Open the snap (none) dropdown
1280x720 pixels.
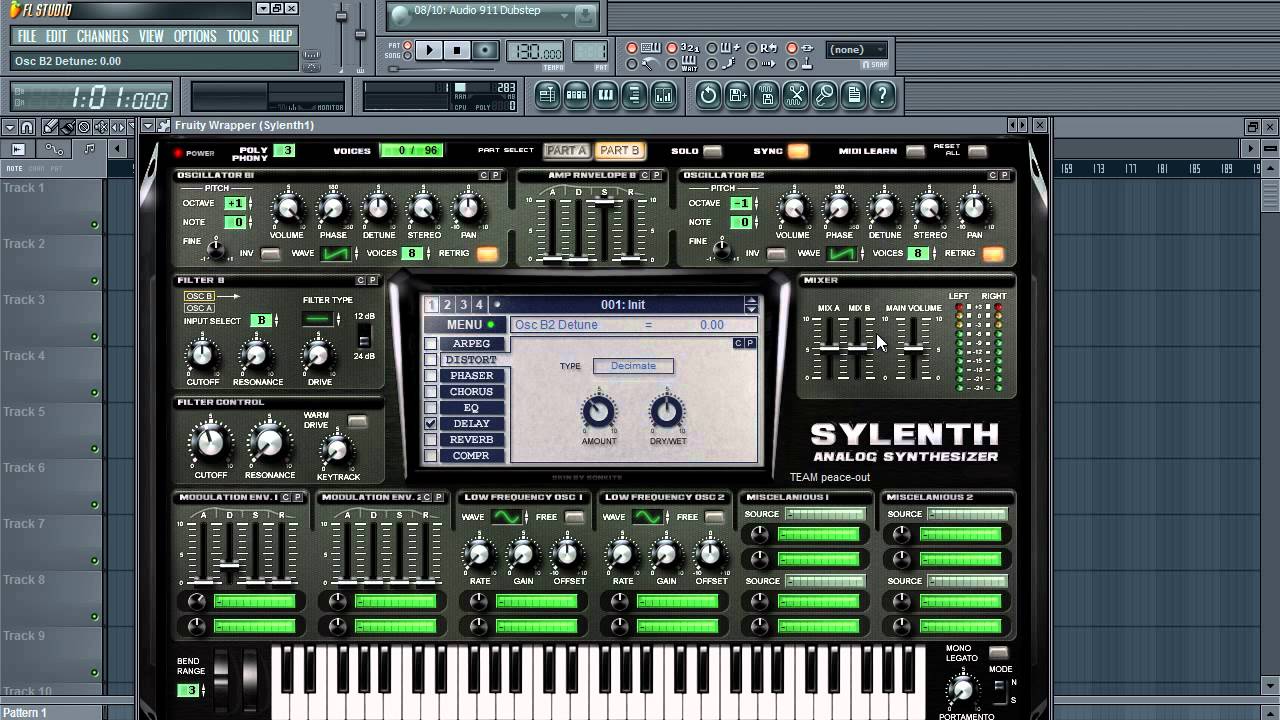pyautogui.click(x=857, y=50)
